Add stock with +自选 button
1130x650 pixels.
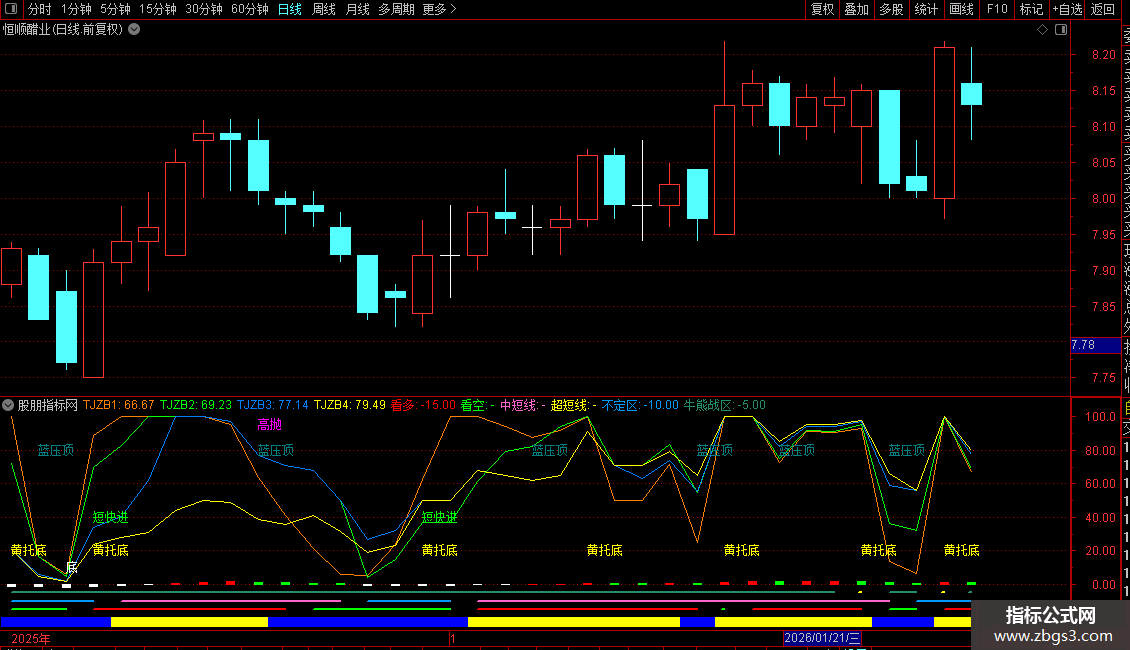click(1067, 9)
